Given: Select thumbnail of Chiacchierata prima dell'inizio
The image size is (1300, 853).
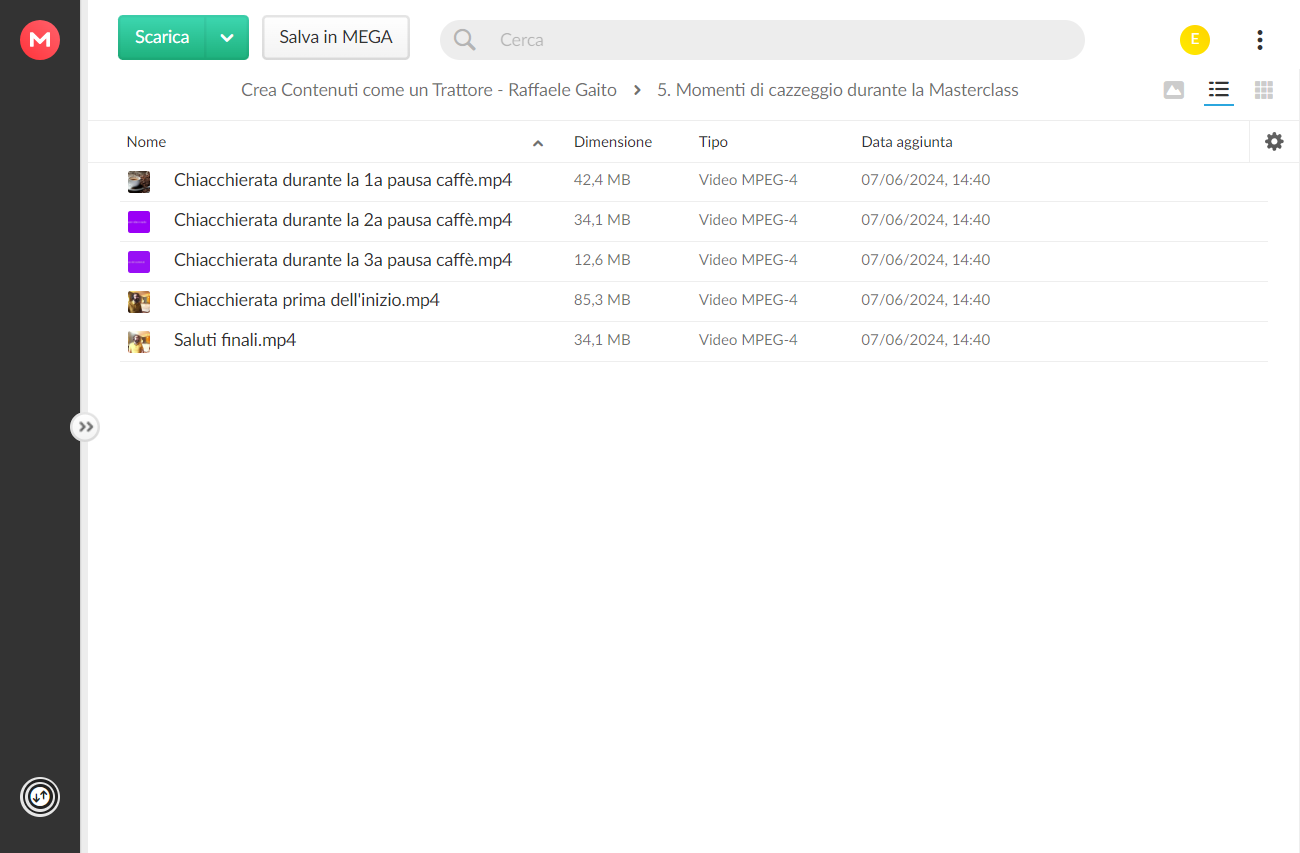Looking at the screenshot, I should coord(139,301).
